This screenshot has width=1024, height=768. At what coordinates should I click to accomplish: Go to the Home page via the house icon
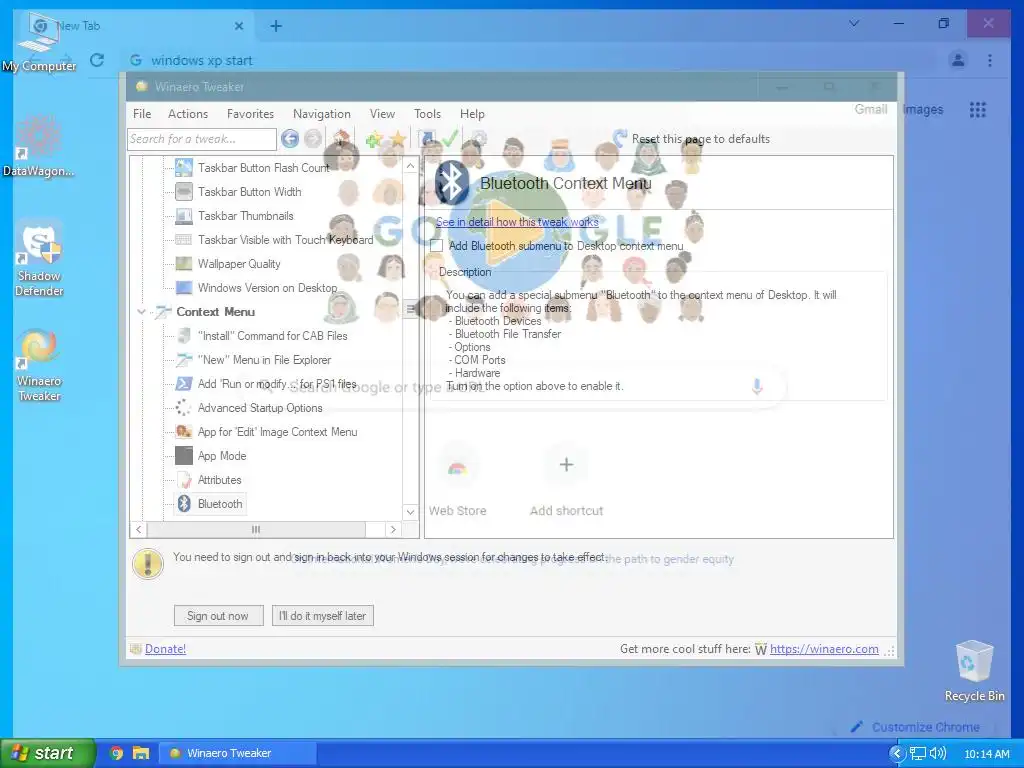click(x=341, y=138)
